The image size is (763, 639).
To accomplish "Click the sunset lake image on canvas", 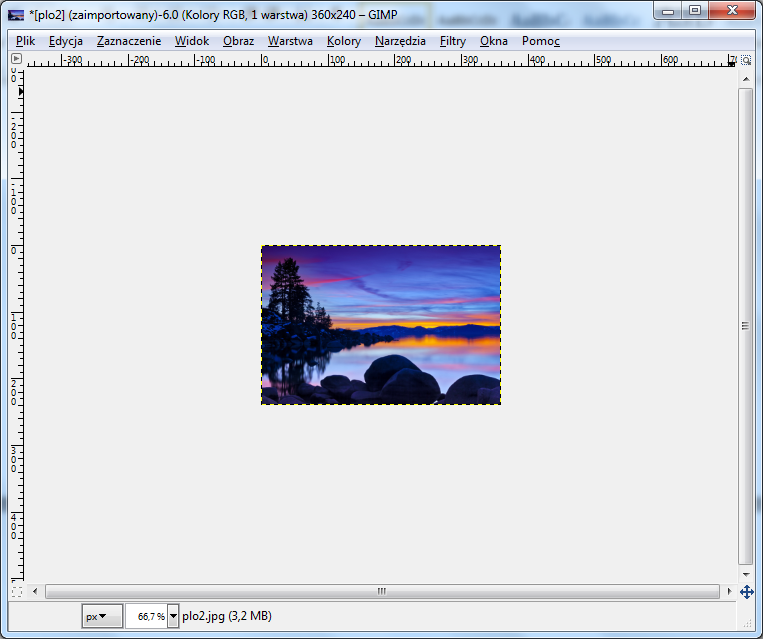I will coord(381,325).
